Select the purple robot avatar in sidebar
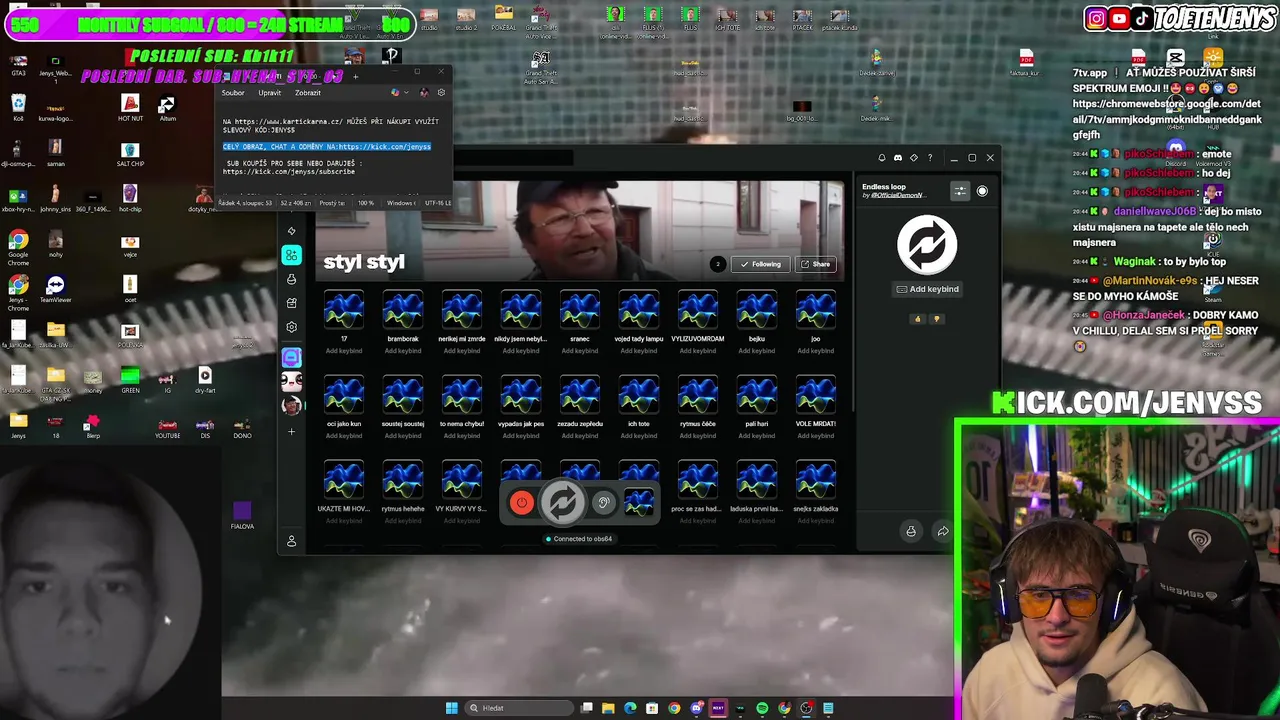 (291, 357)
